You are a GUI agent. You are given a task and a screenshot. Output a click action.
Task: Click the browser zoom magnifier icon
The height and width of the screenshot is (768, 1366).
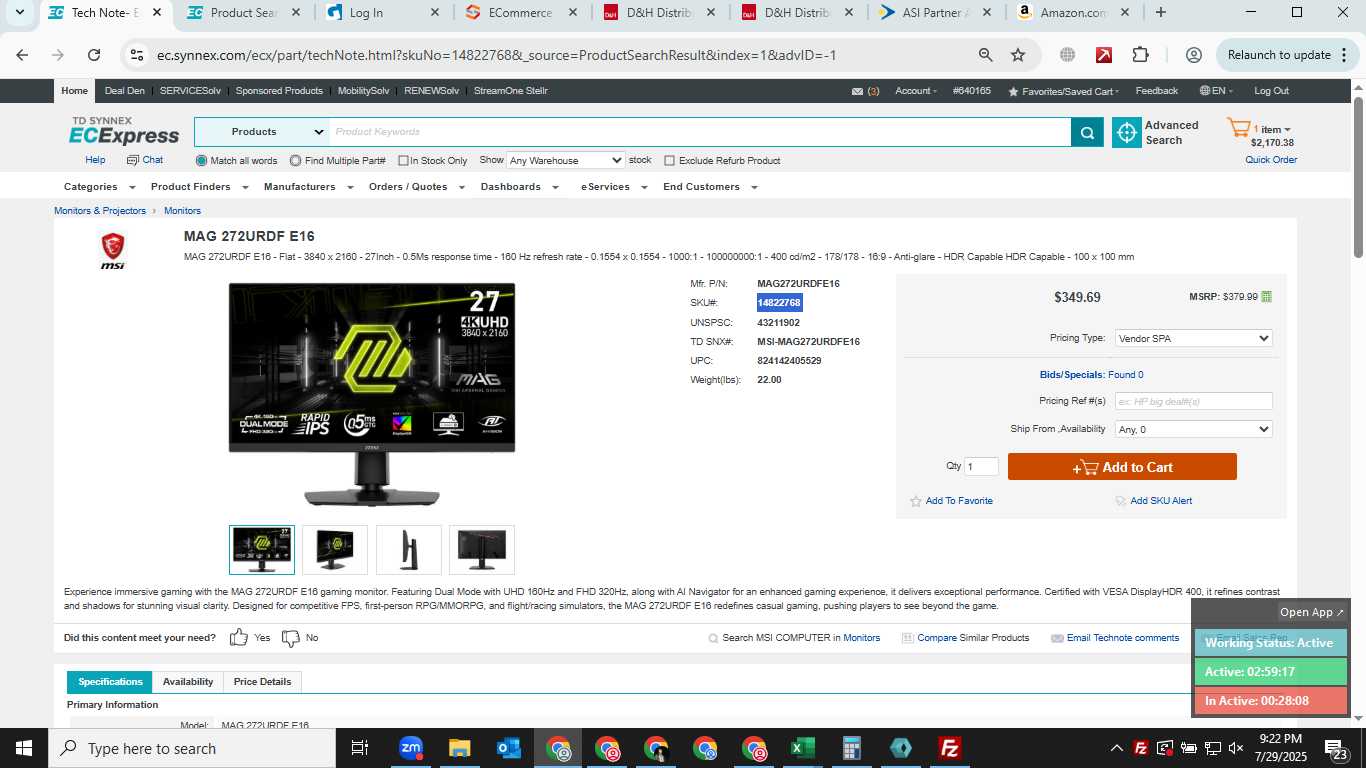pos(986,55)
